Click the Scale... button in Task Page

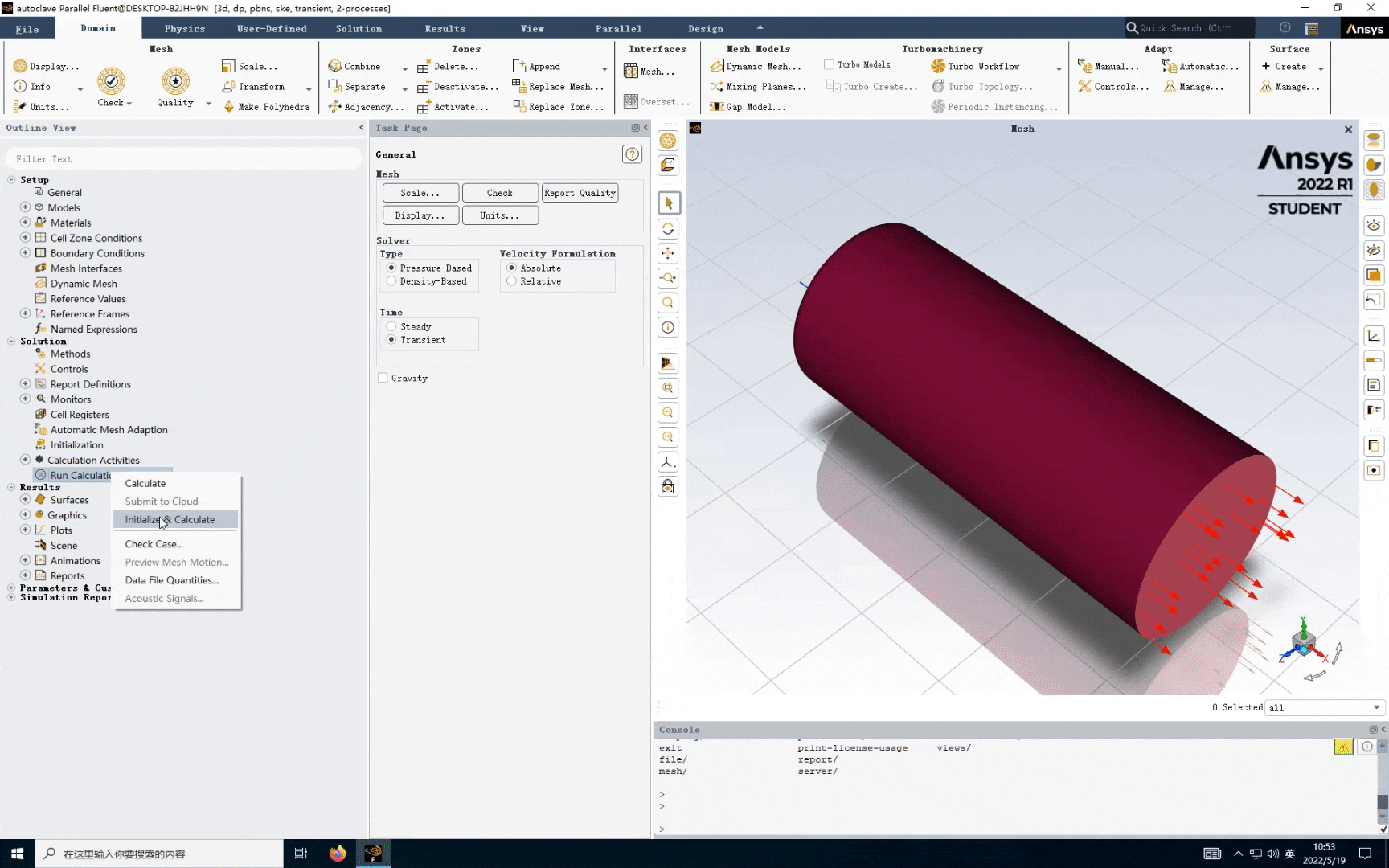[420, 193]
